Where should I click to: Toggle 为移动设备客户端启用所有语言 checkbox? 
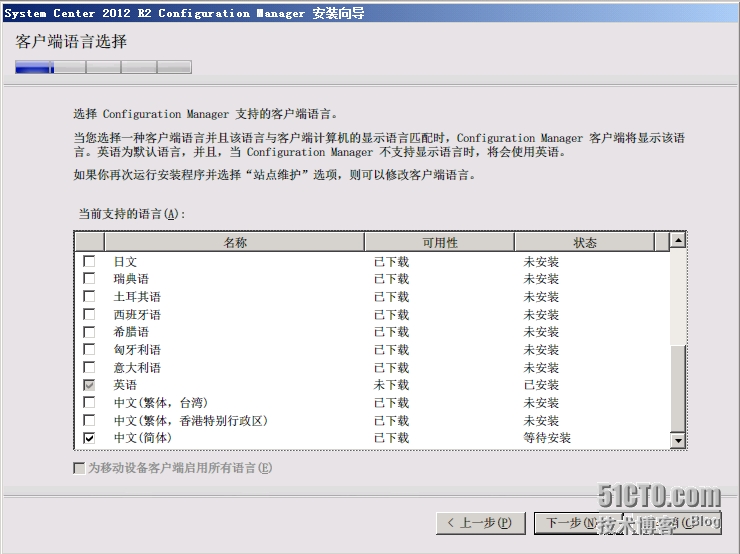tap(79, 468)
